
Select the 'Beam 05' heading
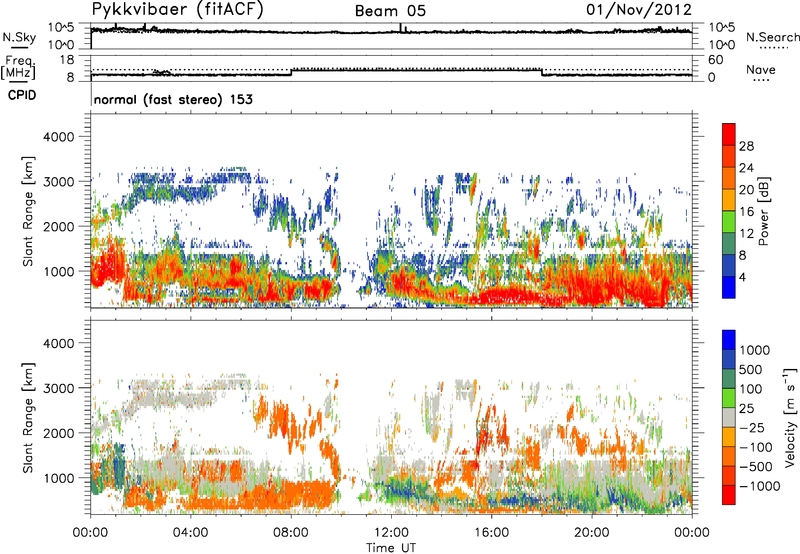coord(390,11)
